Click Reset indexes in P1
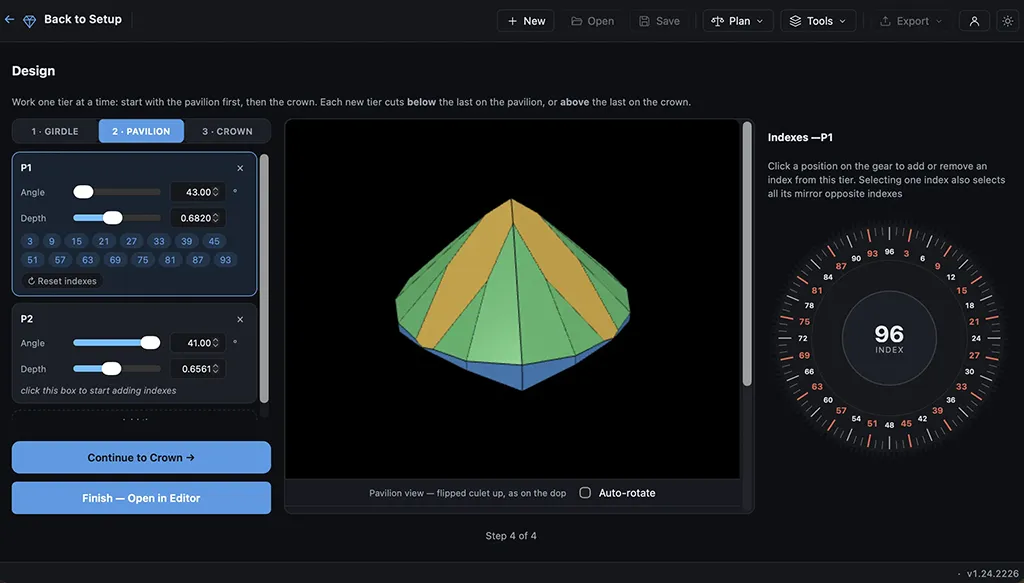Viewport: 1024px width, 583px height. [x=62, y=281]
